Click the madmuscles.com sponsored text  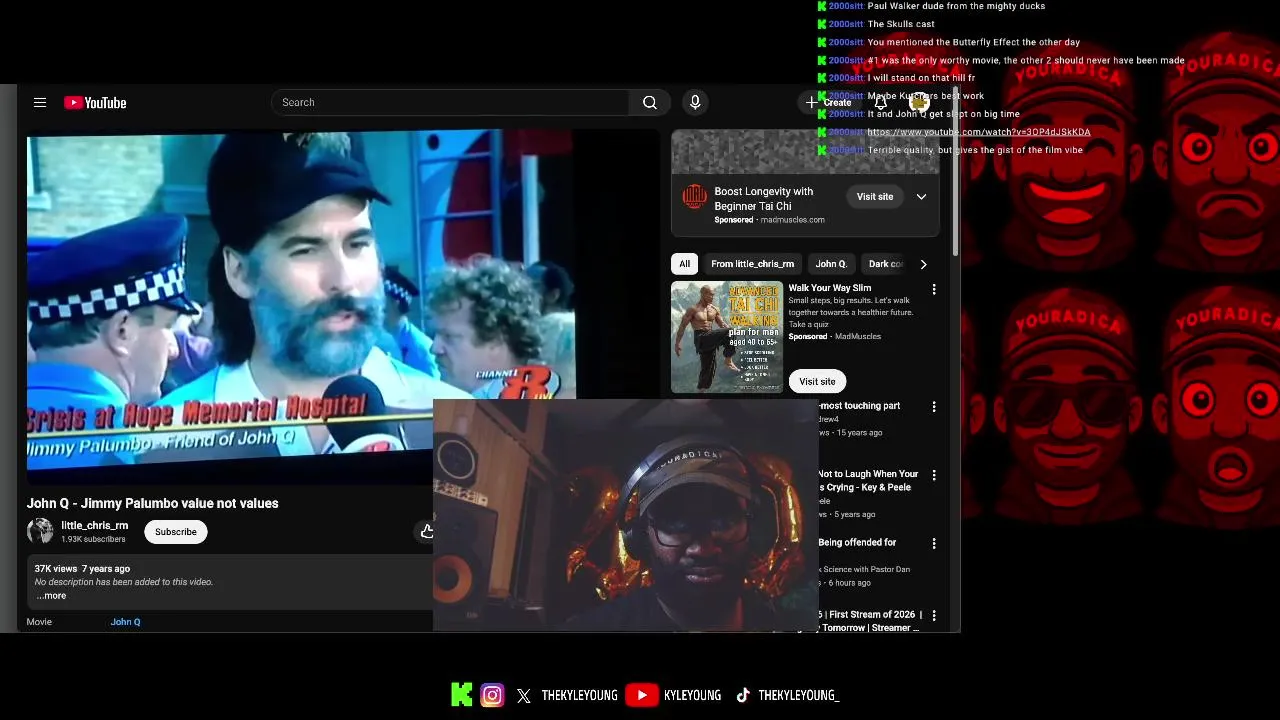pyautogui.click(x=792, y=220)
